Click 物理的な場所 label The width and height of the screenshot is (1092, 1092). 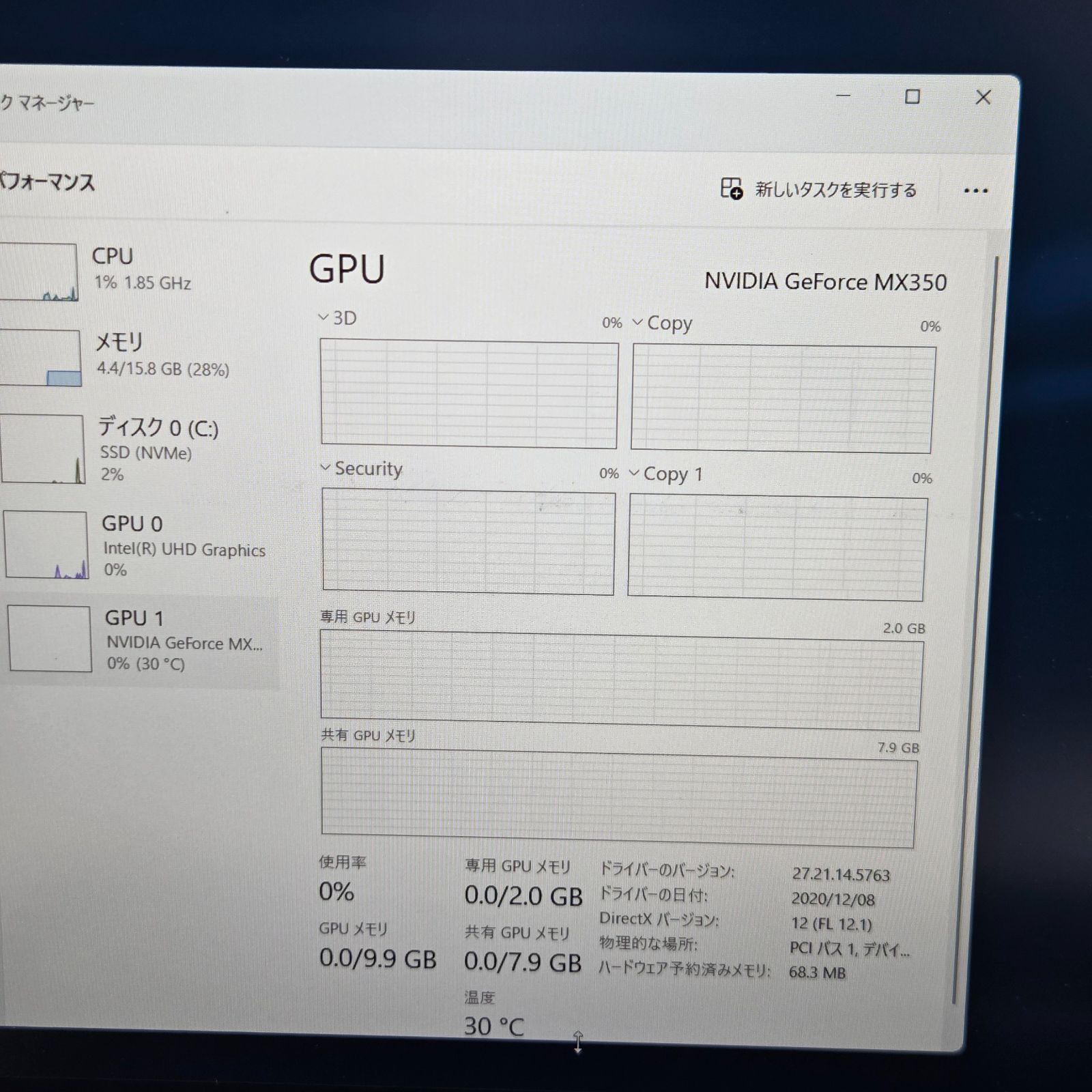(x=648, y=943)
